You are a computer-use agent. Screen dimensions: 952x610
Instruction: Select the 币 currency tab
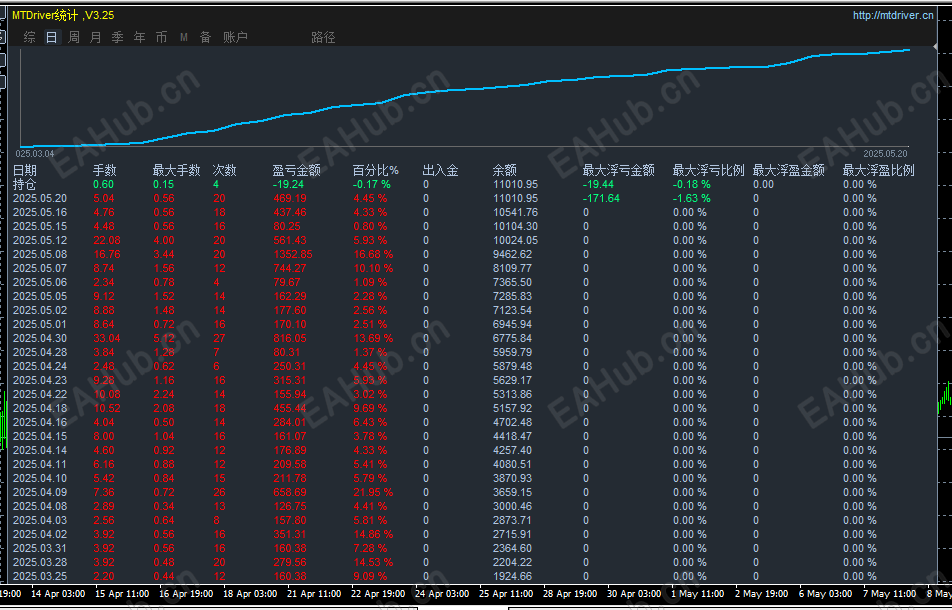click(161, 38)
